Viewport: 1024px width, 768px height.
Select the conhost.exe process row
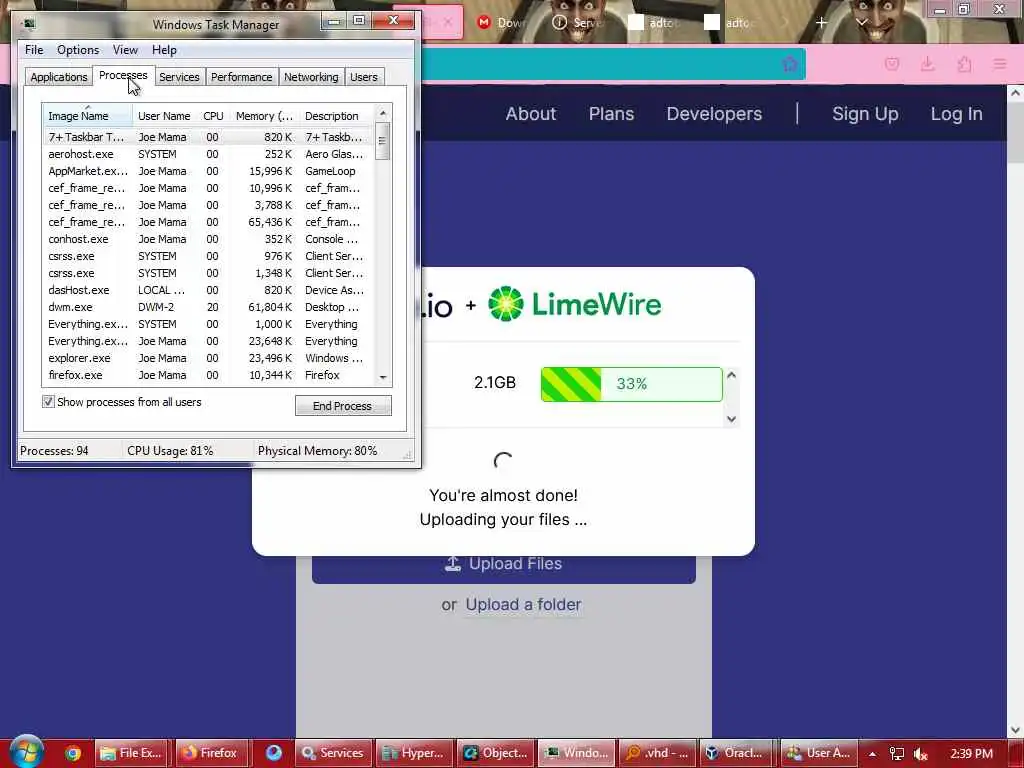(209, 239)
